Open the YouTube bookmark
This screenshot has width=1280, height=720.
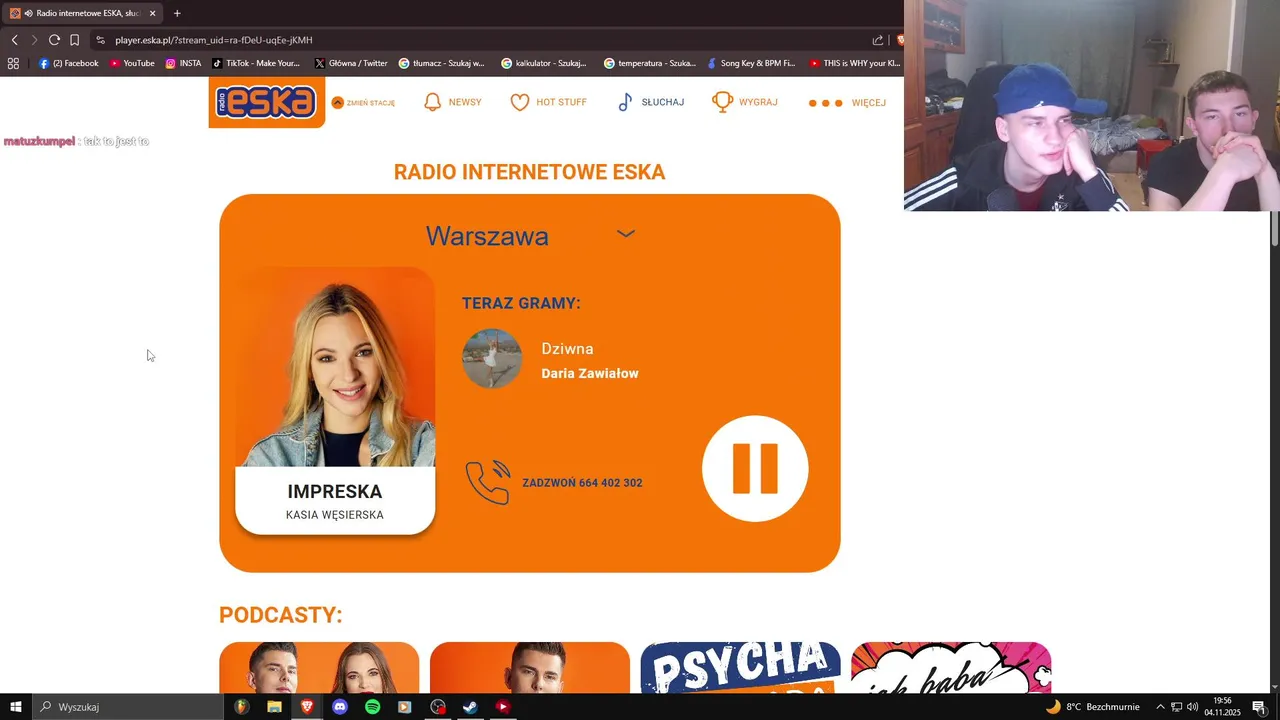132,63
